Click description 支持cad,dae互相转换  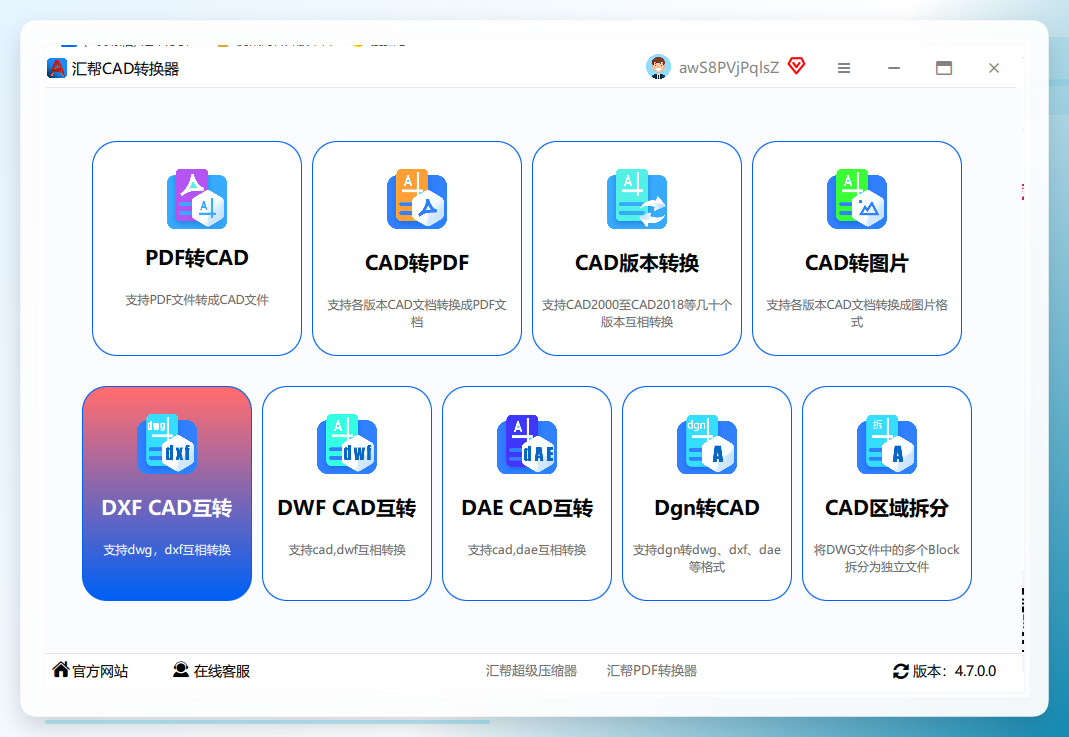527,550
